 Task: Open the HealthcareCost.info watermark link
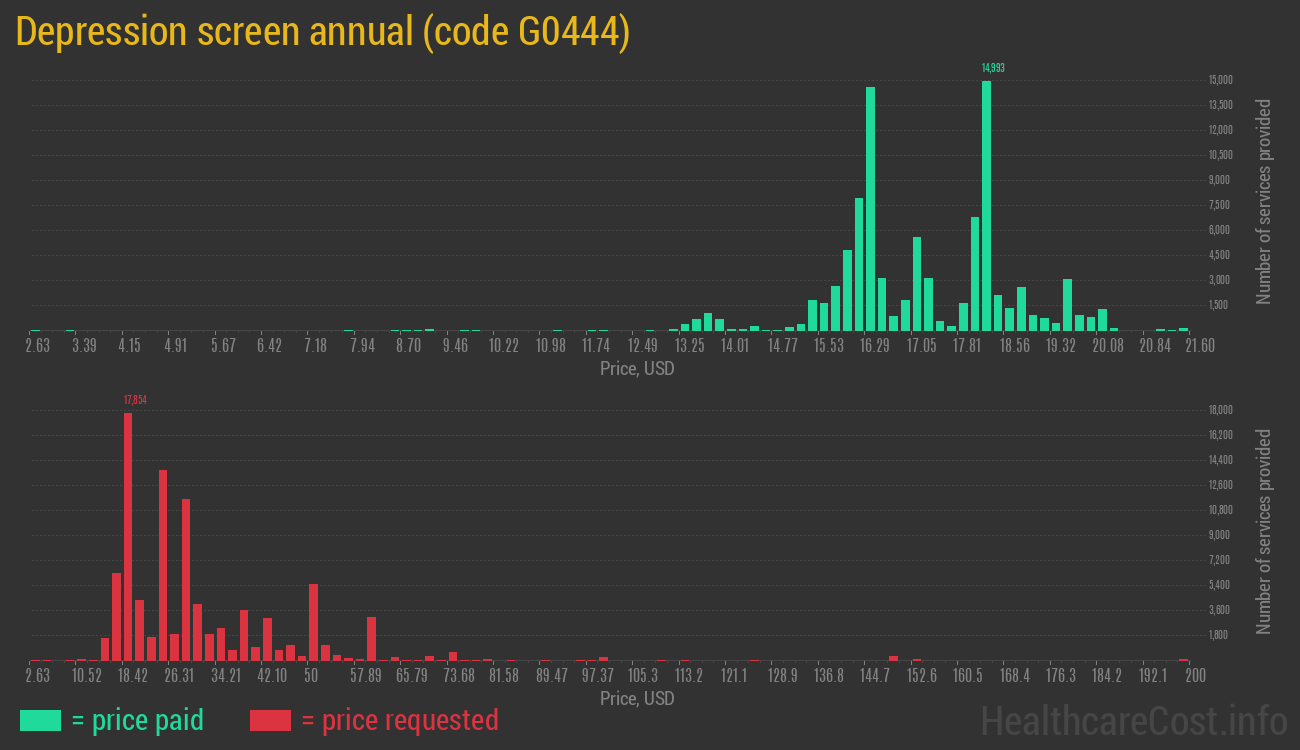[x=1132, y=720]
